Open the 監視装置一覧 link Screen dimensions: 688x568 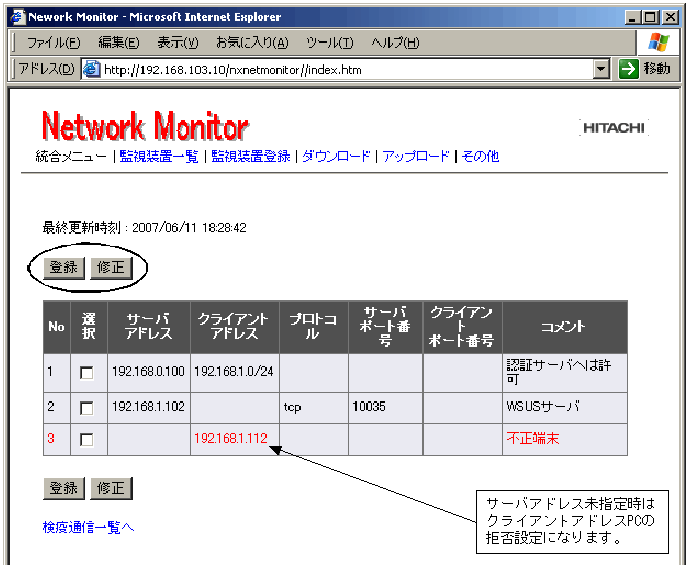tap(159, 156)
